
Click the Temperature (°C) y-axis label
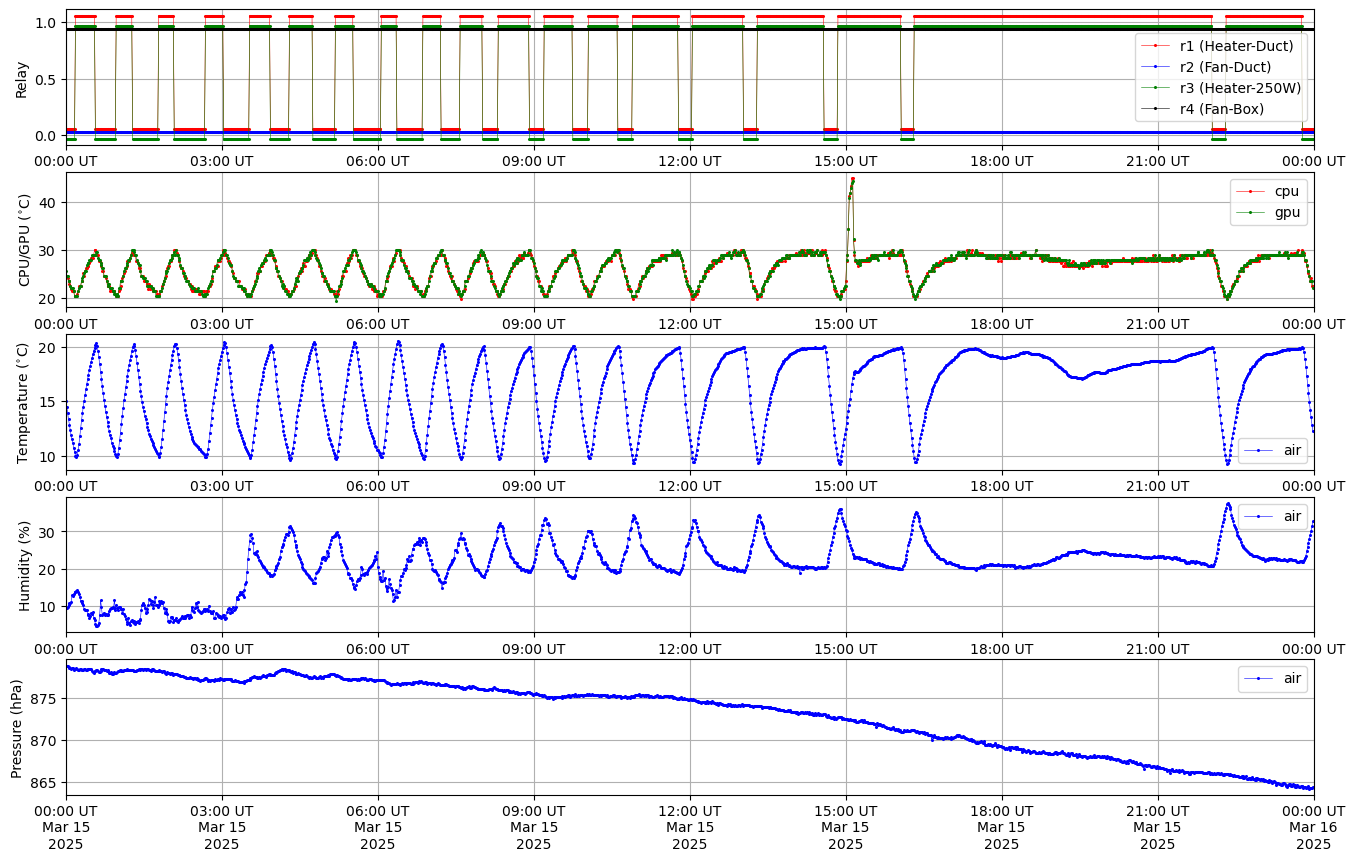pyautogui.click(x=23, y=403)
